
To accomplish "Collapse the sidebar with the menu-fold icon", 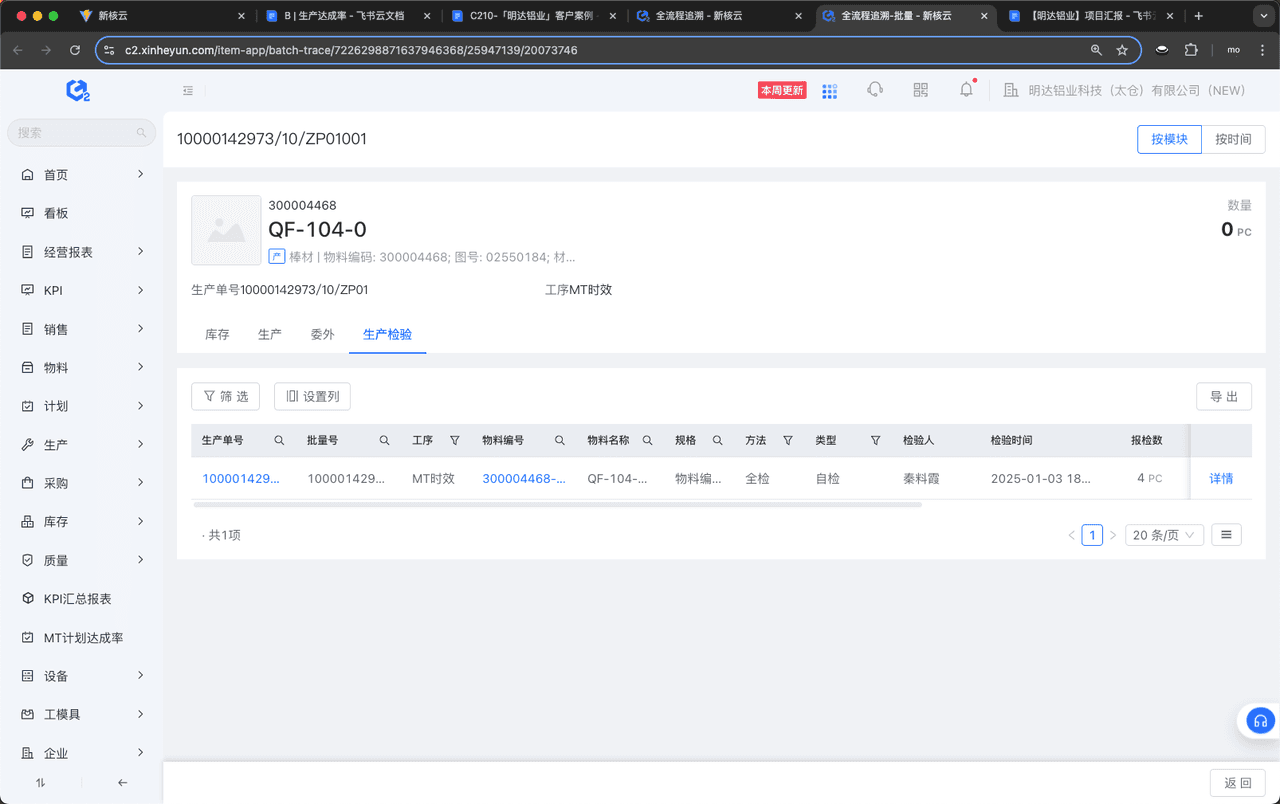I will point(188,90).
